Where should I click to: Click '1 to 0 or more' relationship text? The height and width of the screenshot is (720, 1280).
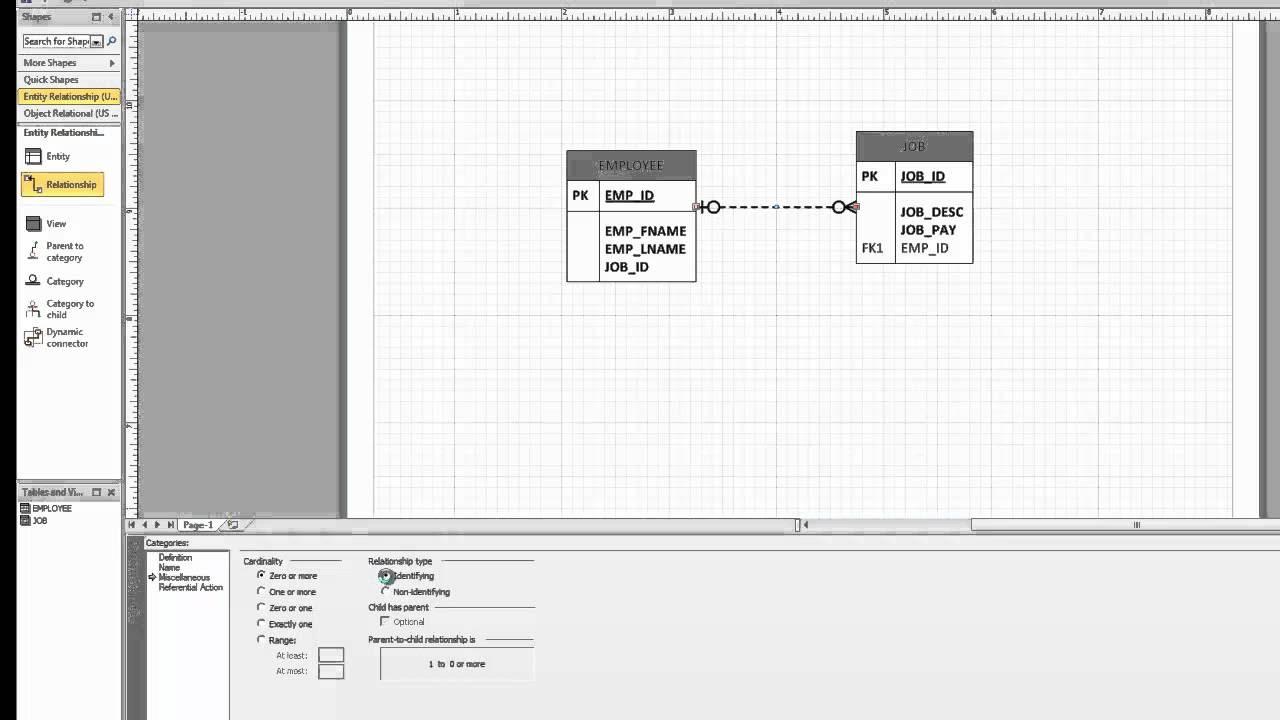tap(457, 664)
